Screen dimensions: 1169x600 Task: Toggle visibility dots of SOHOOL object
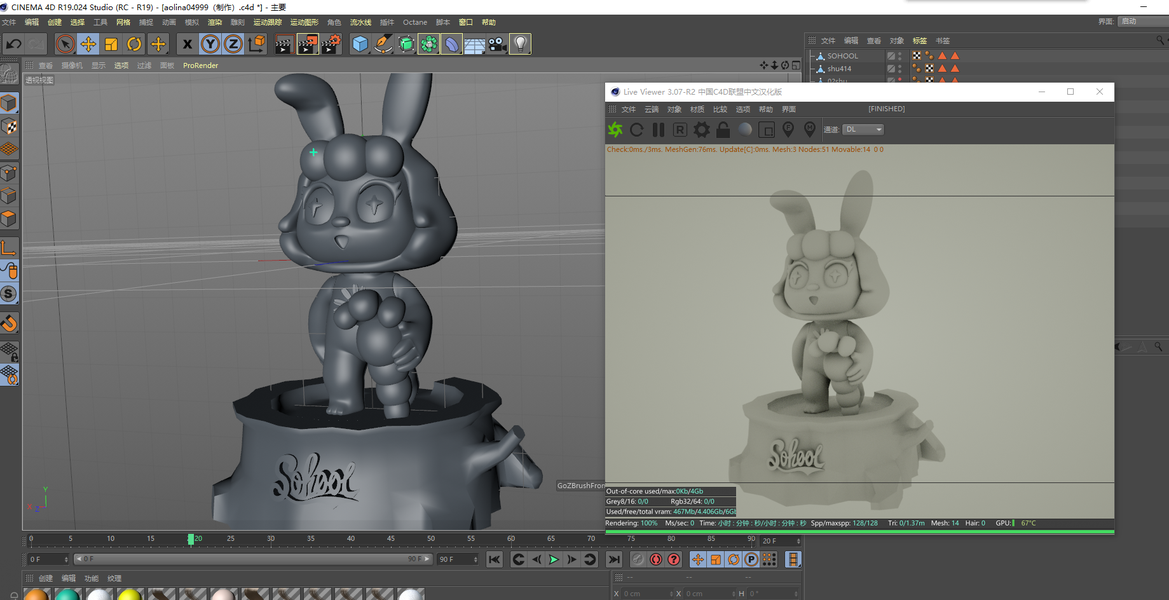point(900,56)
